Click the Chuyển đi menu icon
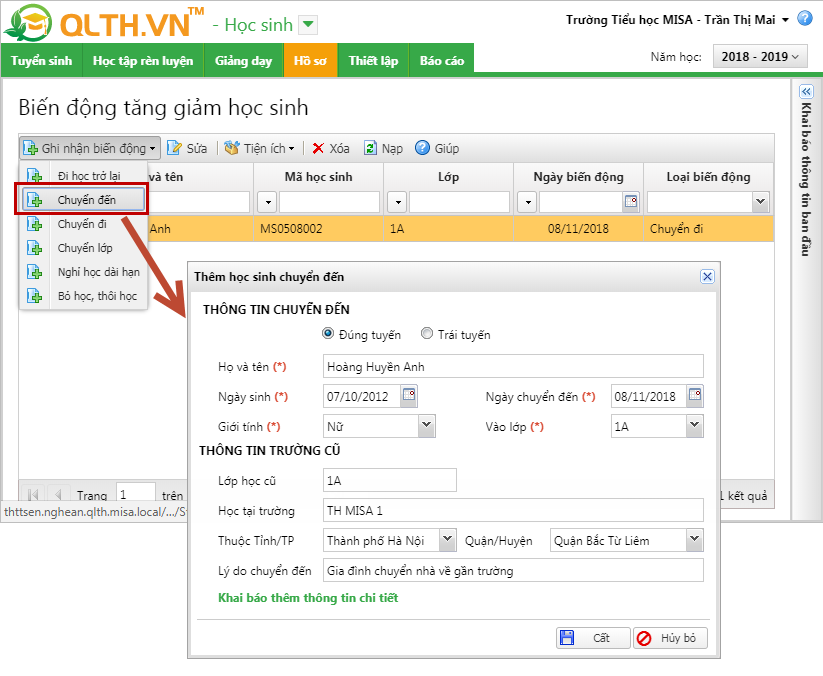Image resolution: width=823 pixels, height=676 pixels. (34, 224)
